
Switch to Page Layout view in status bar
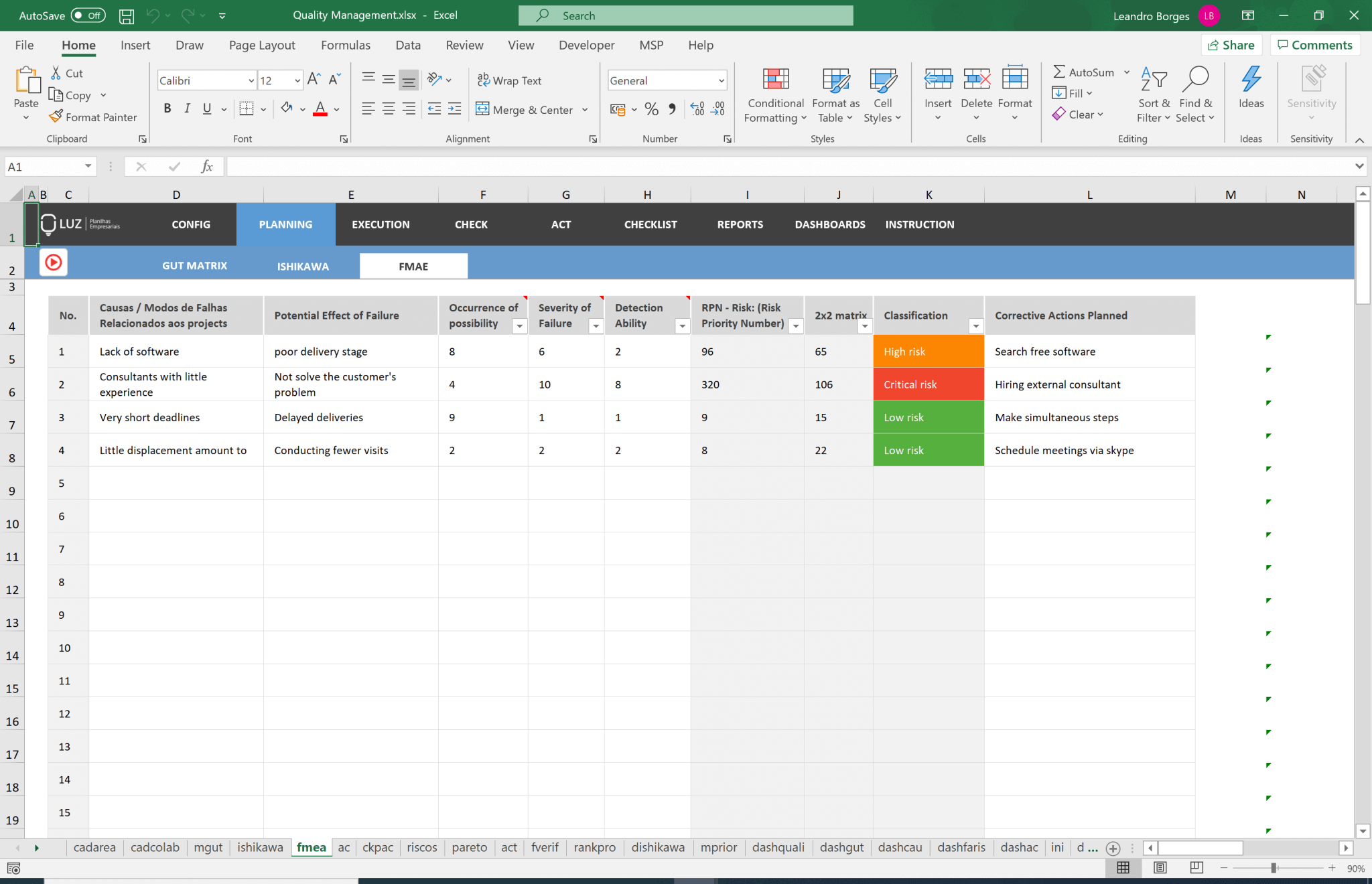point(1160,868)
